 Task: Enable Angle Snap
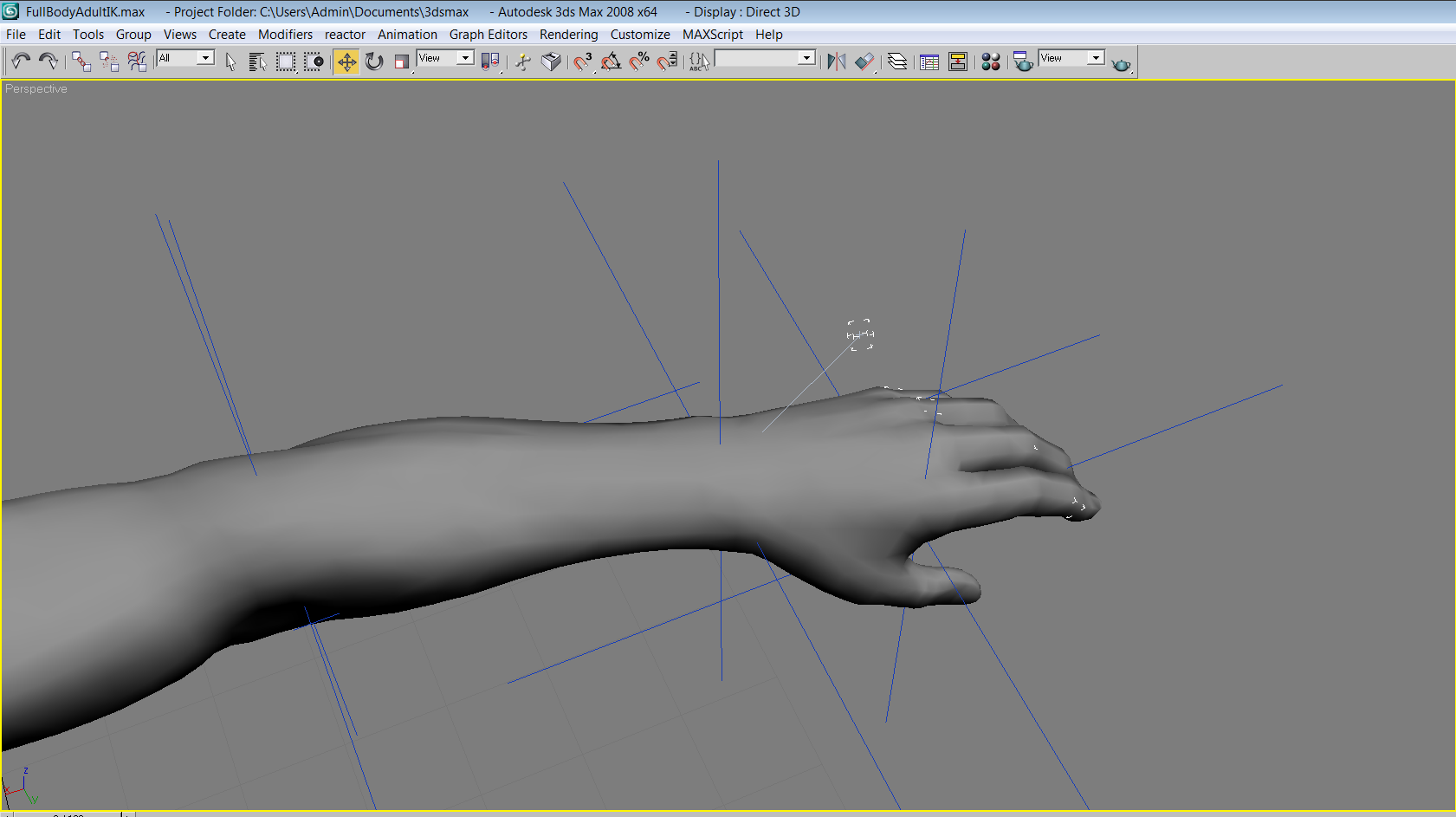pos(612,61)
